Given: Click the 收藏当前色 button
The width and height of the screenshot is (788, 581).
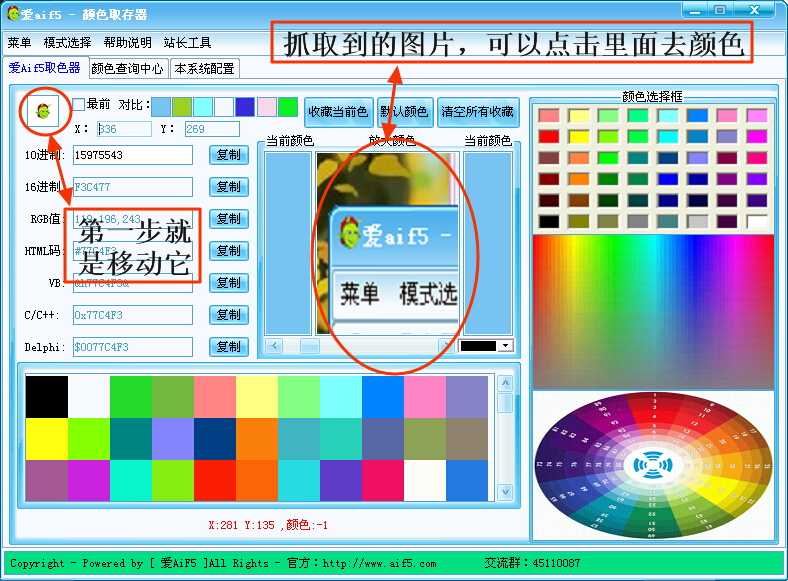Looking at the screenshot, I should pyautogui.click(x=338, y=112).
